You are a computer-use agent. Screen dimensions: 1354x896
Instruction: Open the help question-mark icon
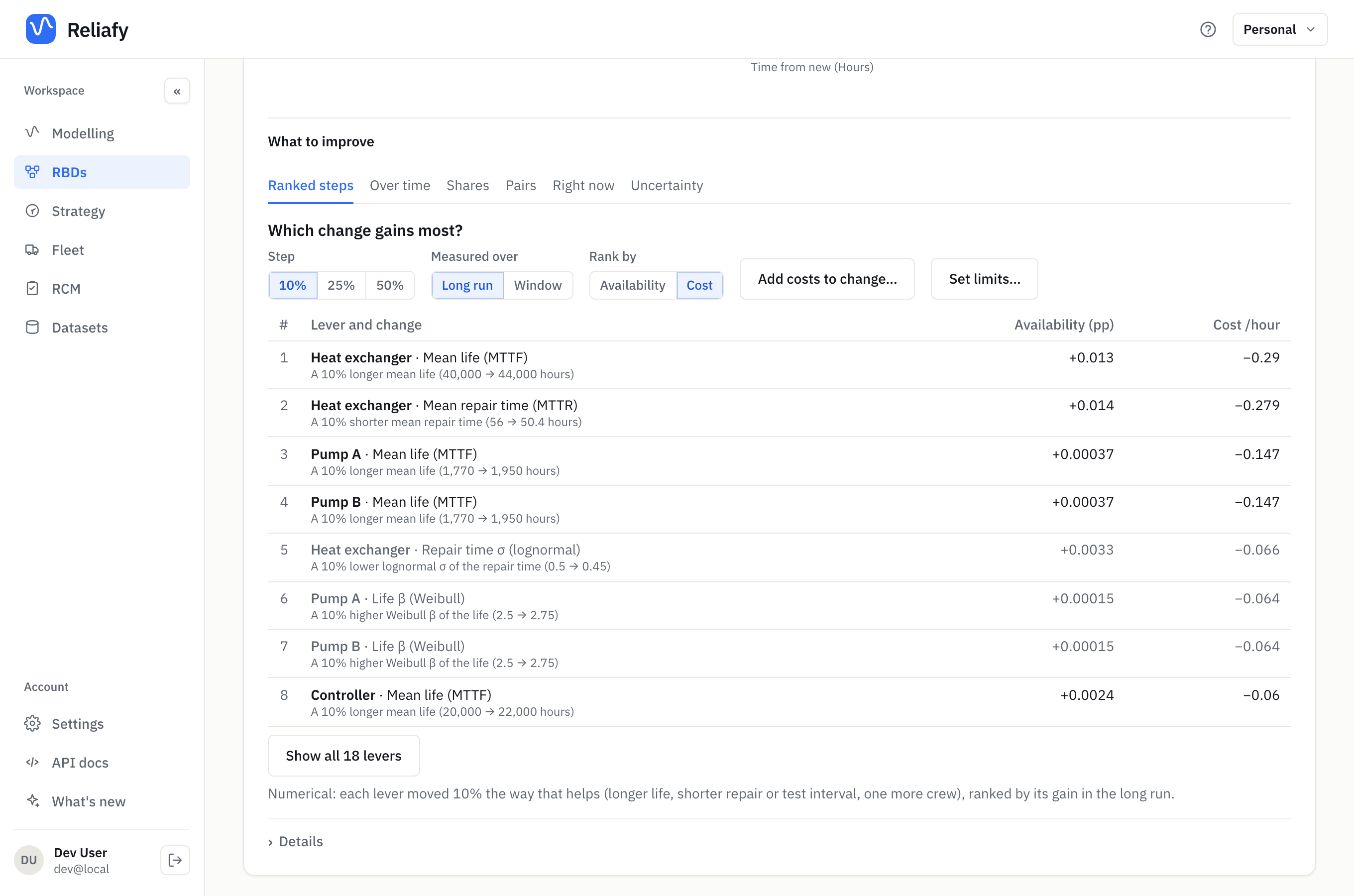point(1208,29)
